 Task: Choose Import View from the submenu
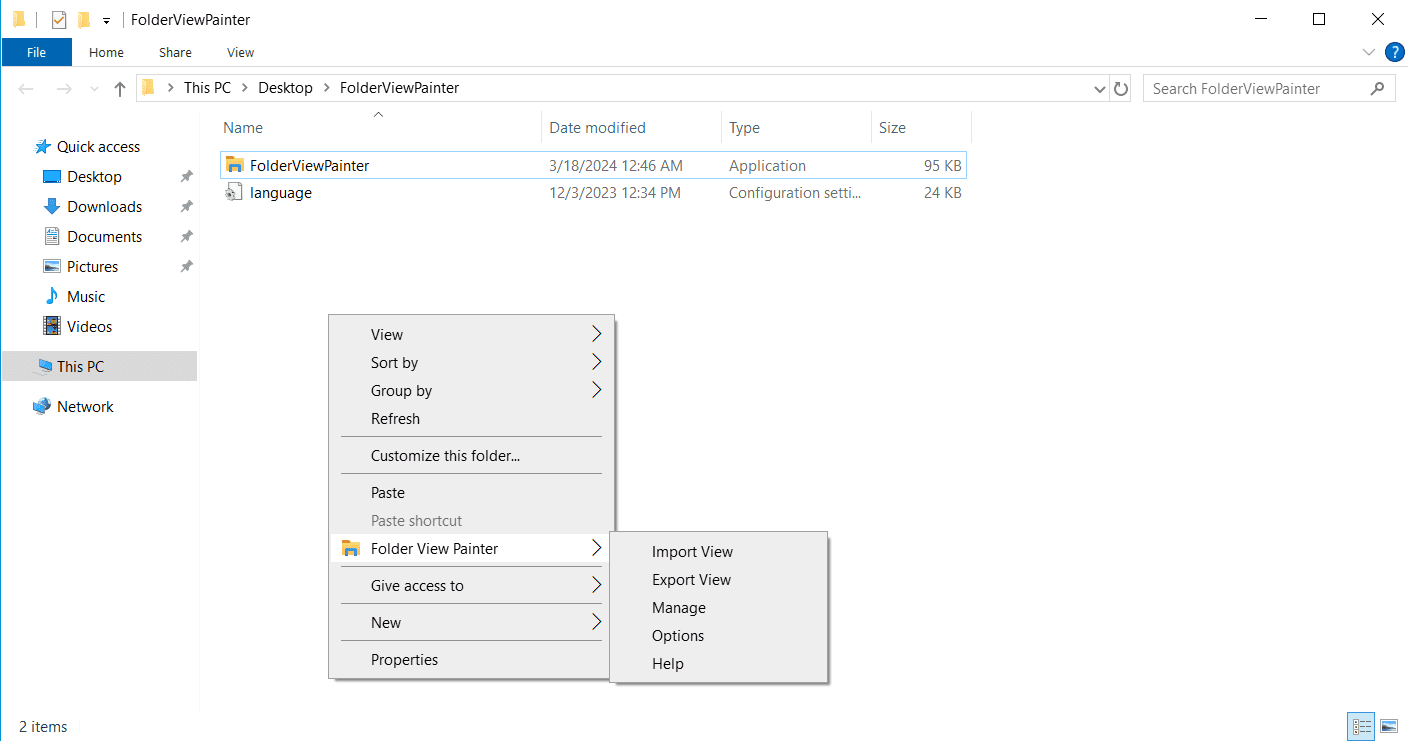pos(692,552)
